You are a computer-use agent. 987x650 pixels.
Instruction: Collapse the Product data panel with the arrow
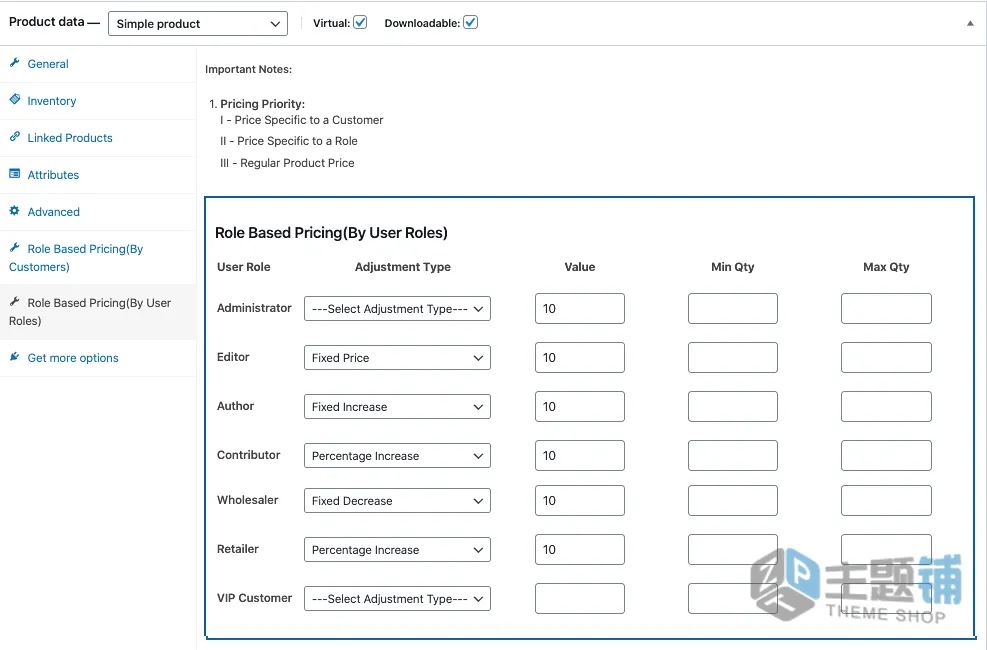pyautogui.click(x=970, y=23)
